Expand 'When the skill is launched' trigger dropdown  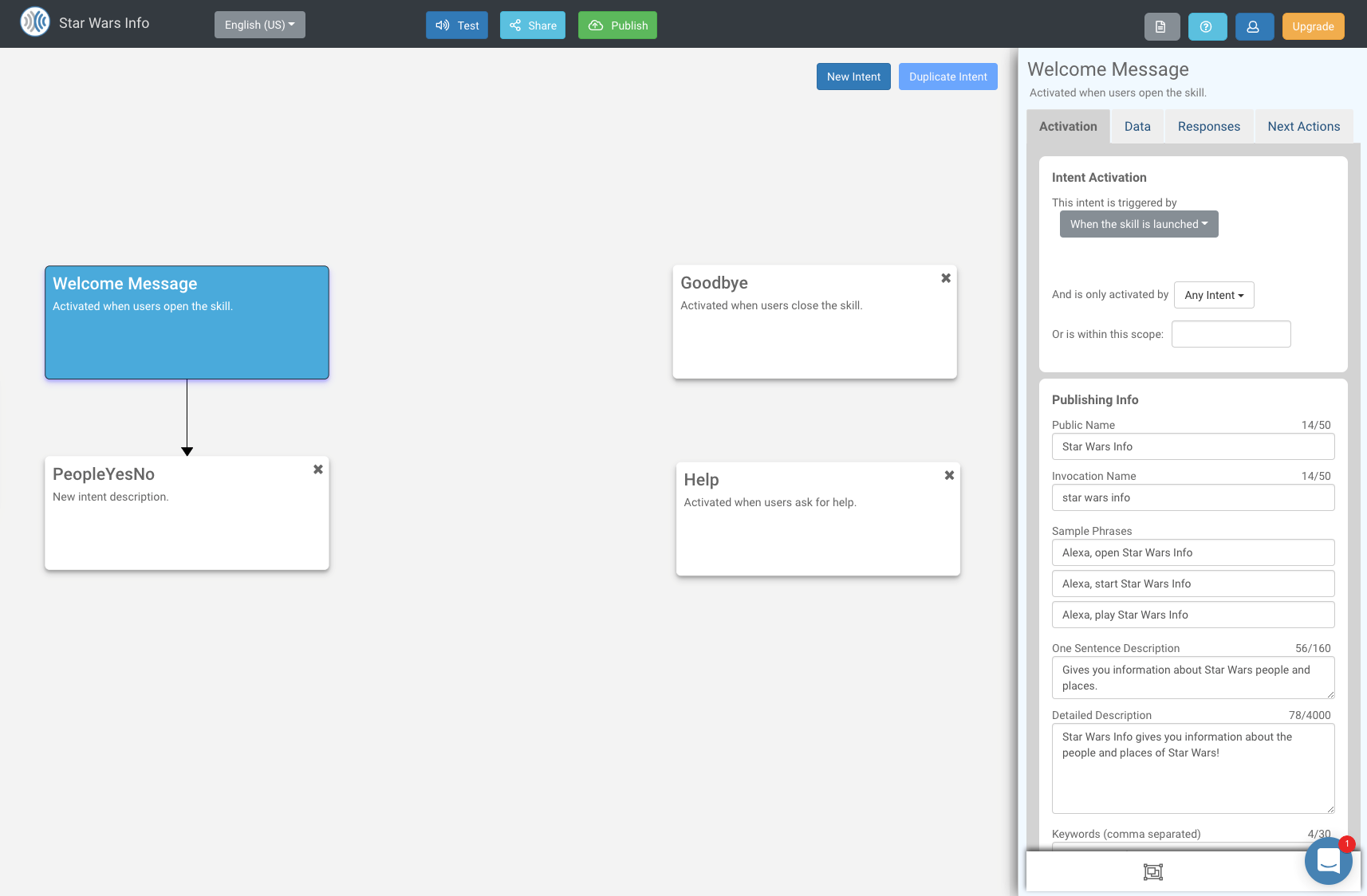[x=1139, y=224]
